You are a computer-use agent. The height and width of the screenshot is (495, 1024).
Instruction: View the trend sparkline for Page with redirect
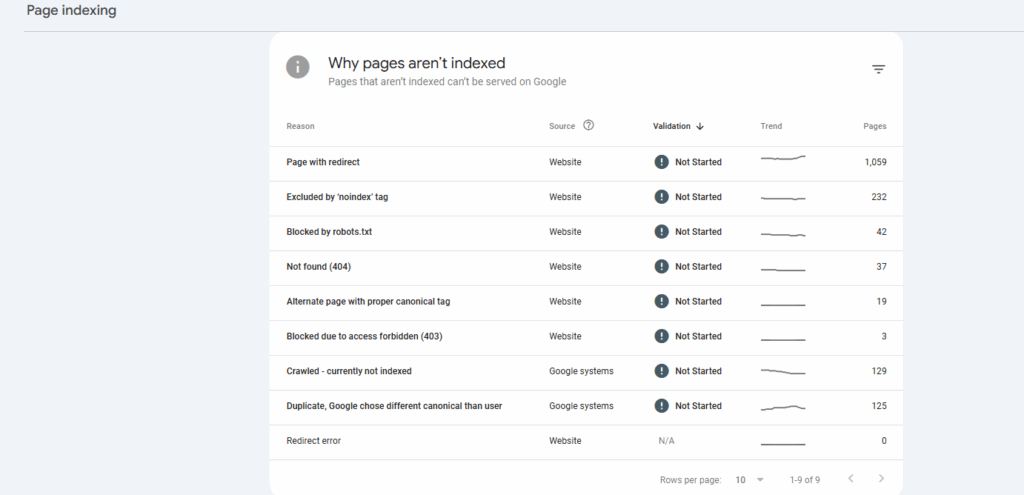tap(783, 159)
